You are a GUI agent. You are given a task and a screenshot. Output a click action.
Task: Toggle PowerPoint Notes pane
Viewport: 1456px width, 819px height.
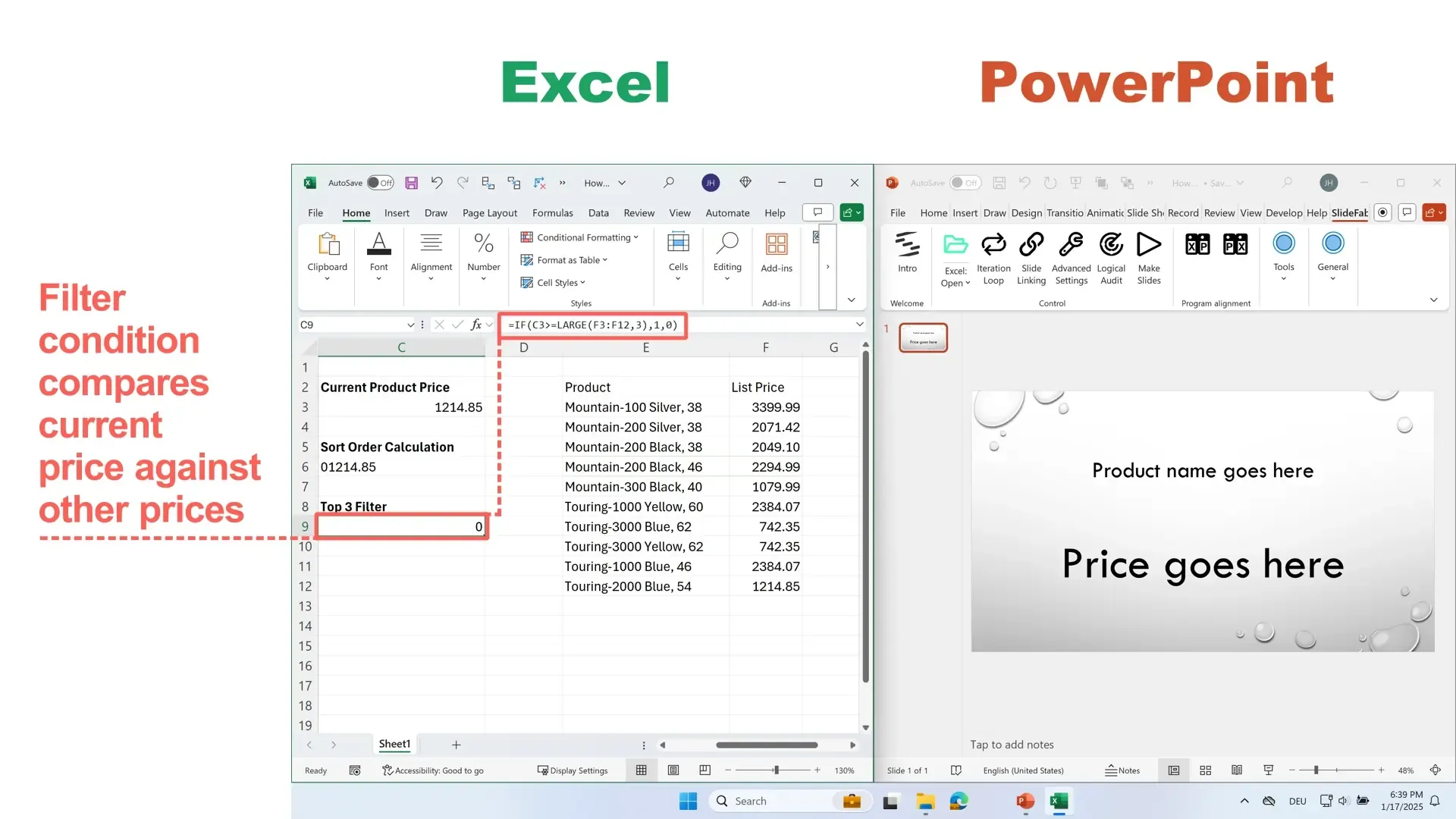pos(1122,770)
